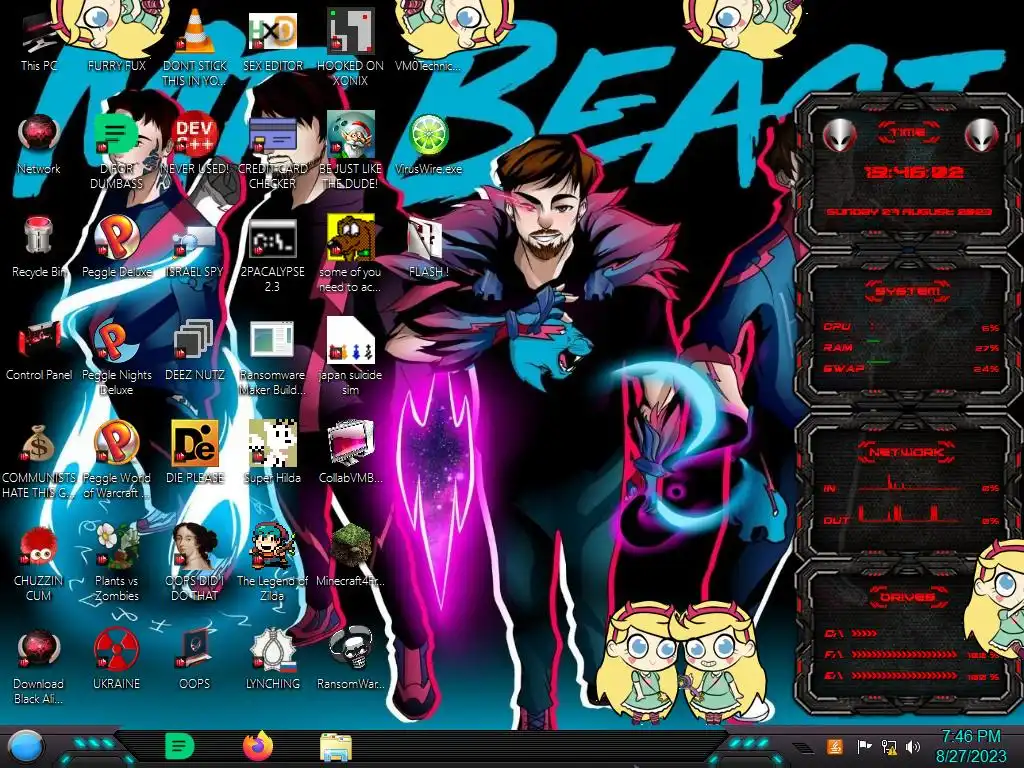Open the RansomWar skull icon
The height and width of the screenshot is (768, 1024).
(x=351, y=649)
